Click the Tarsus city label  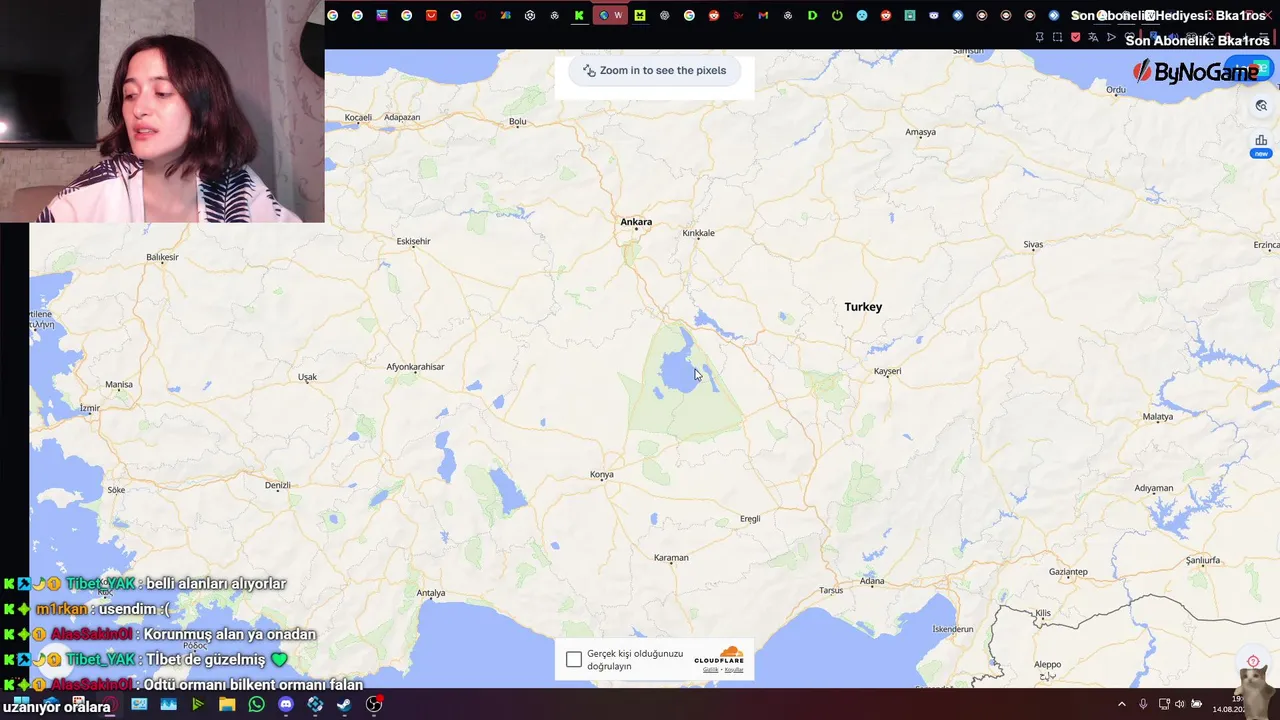pyautogui.click(x=831, y=590)
